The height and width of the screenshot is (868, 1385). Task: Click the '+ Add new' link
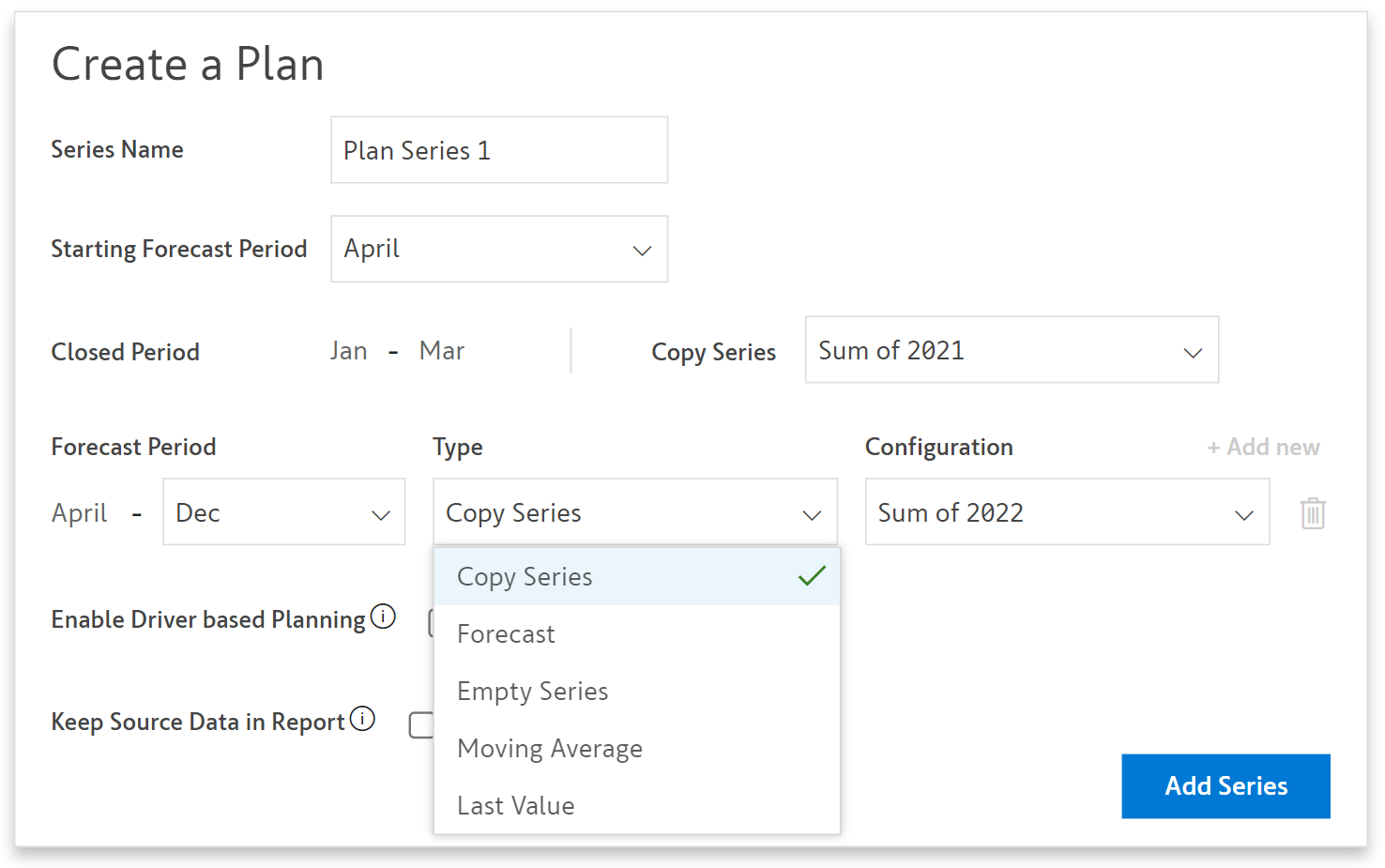[1263, 448]
